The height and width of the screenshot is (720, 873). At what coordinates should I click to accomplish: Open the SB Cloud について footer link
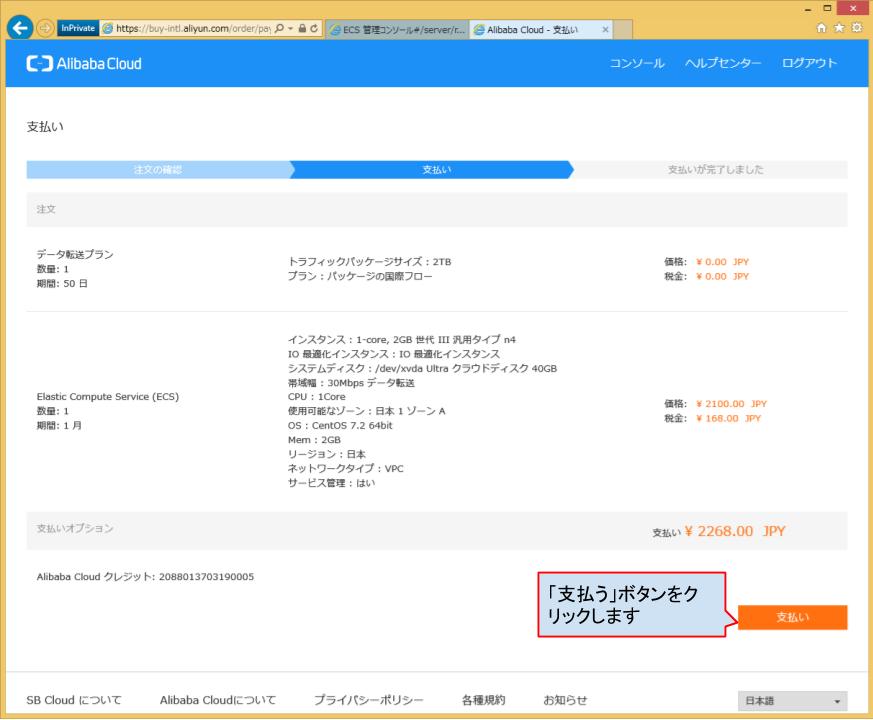73,701
